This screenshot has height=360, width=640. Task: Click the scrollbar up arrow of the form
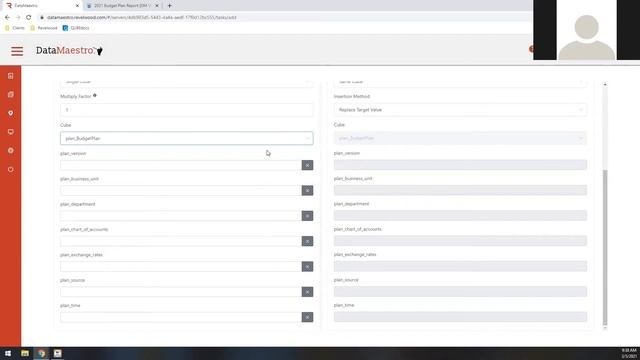pyautogui.click(x=605, y=84)
